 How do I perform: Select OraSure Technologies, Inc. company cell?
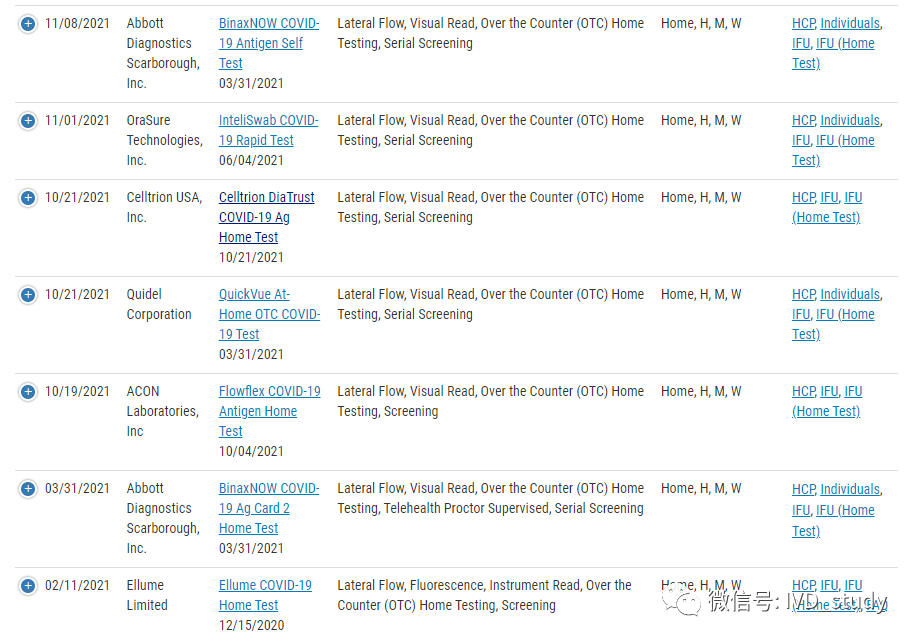click(x=165, y=140)
